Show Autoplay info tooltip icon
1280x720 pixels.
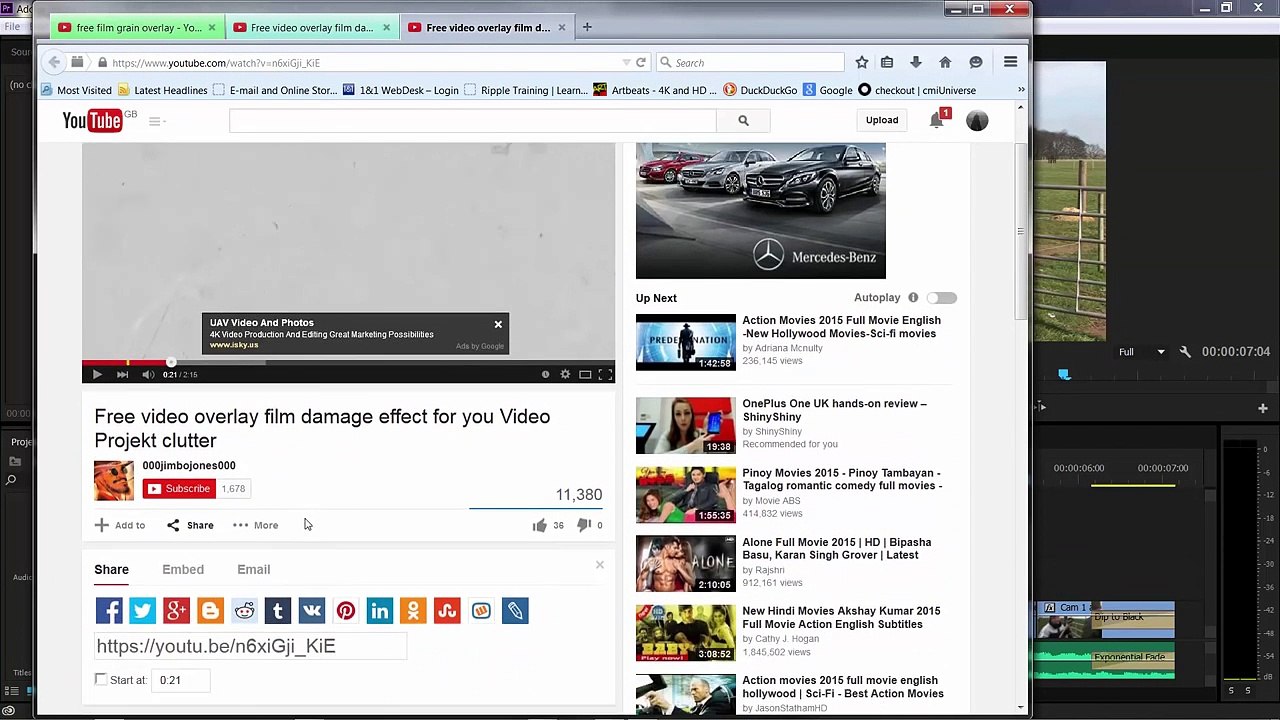pos(913,298)
